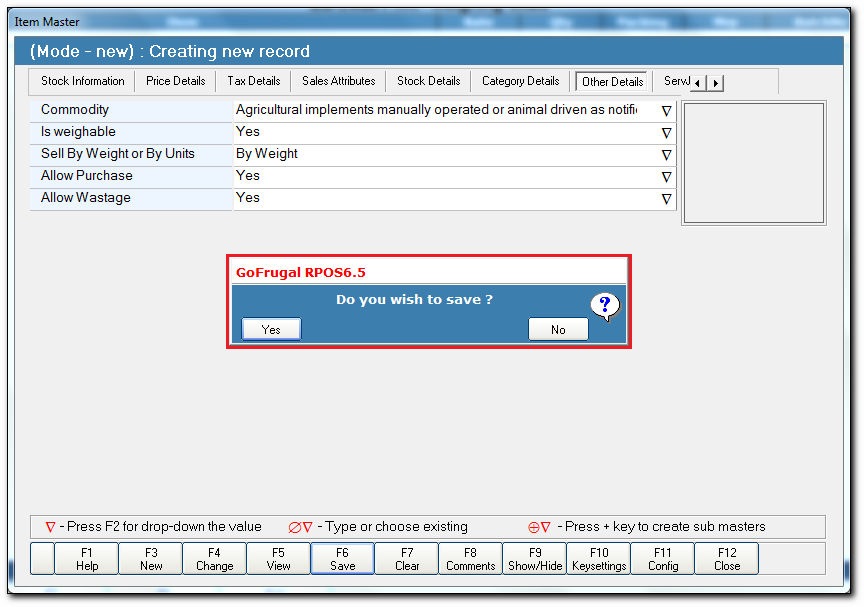Expand the Allow Purchase dropdown arrow
This screenshot has height=607, width=864.
pos(666,177)
